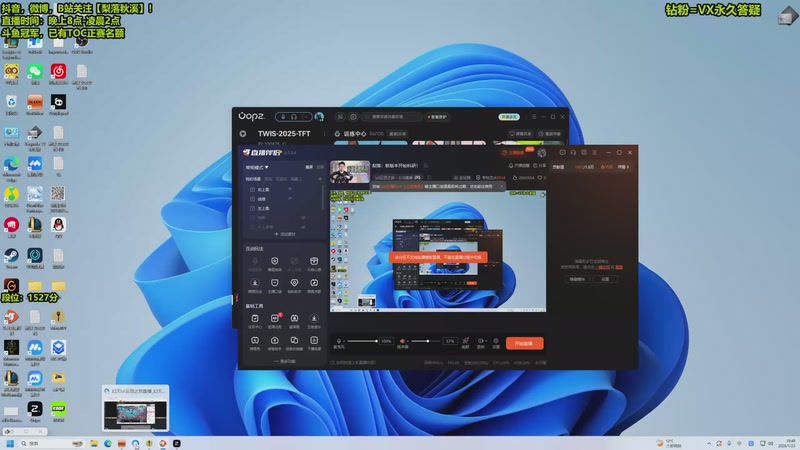Select the second scene tab next to 我的场景

[x=268, y=179]
